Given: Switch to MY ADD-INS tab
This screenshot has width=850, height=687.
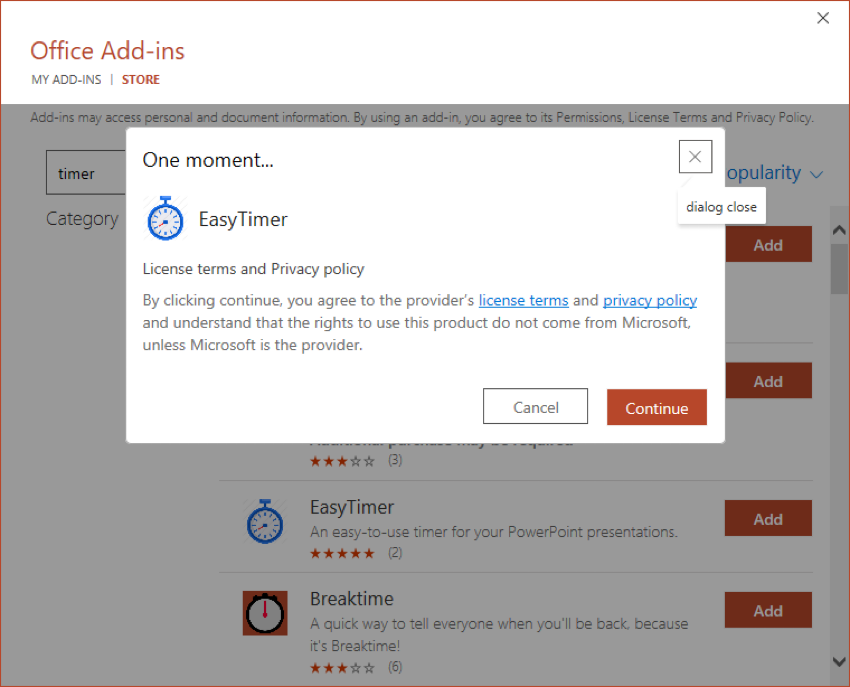Looking at the screenshot, I should tap(66, 80).
